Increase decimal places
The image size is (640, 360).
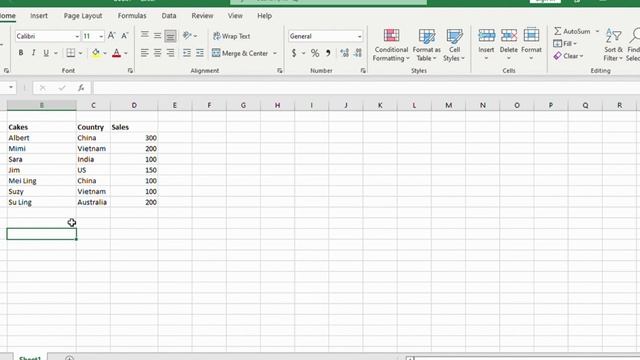[x=344, y=53]
